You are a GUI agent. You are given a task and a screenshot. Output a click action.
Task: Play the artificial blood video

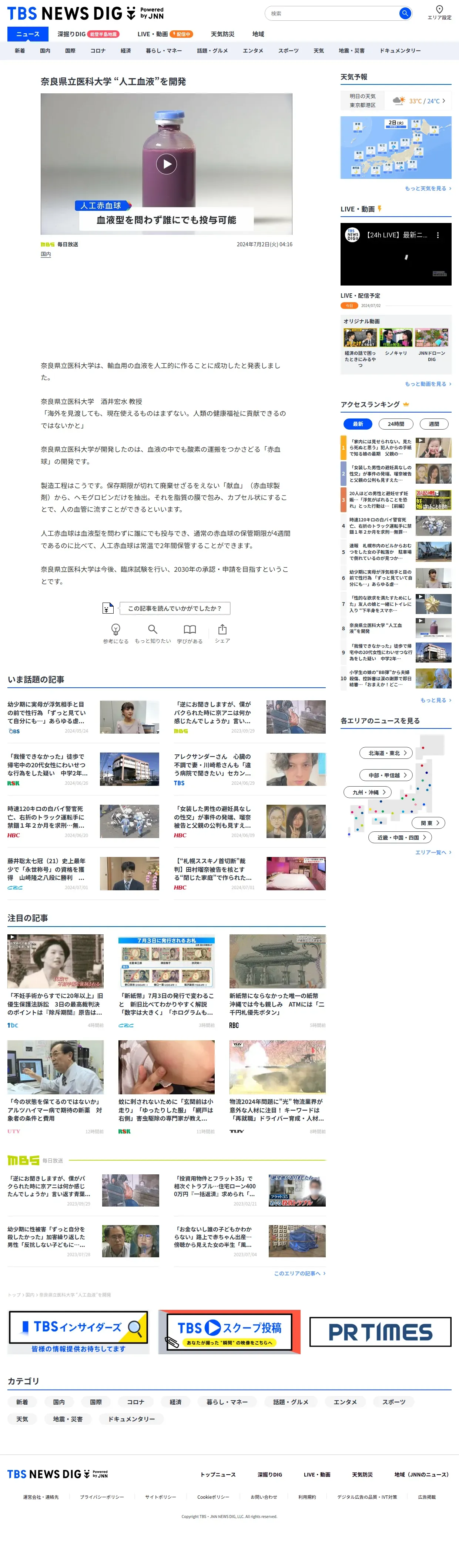[x=166, y=164]
